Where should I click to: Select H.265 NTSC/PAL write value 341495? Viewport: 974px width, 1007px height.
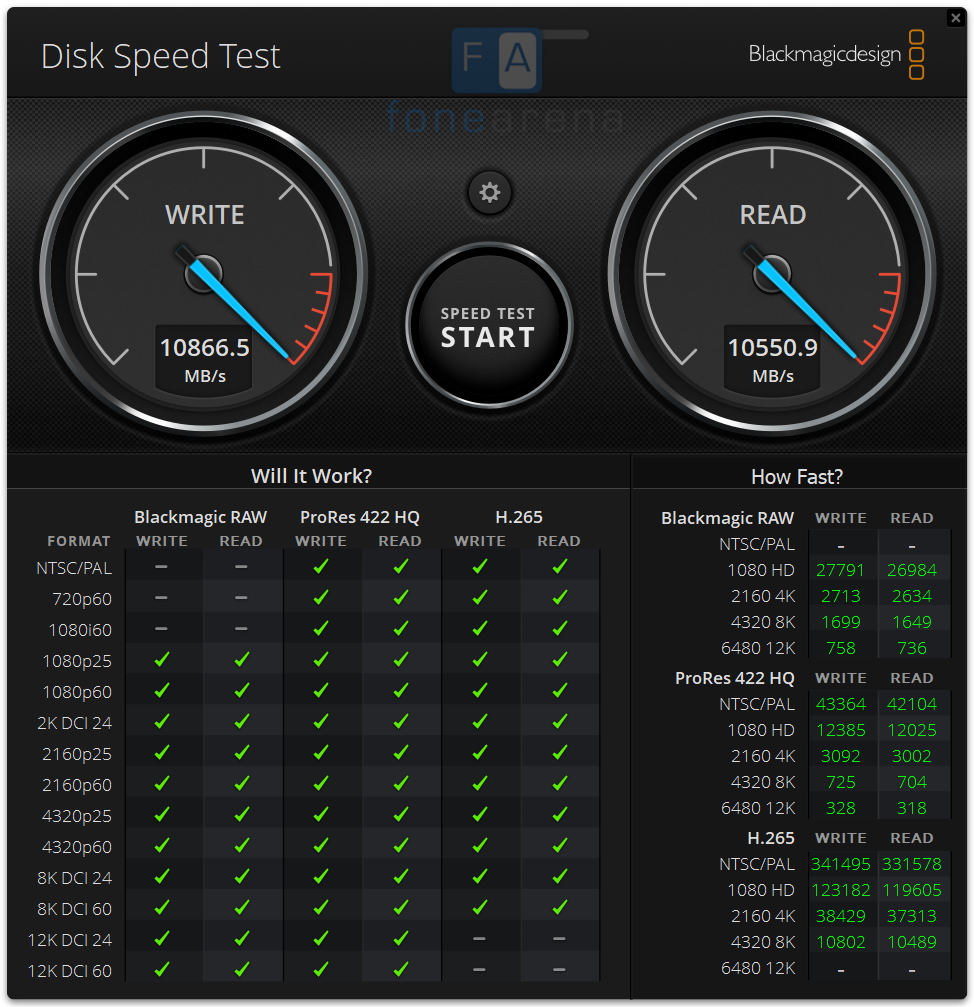[840, 864]
